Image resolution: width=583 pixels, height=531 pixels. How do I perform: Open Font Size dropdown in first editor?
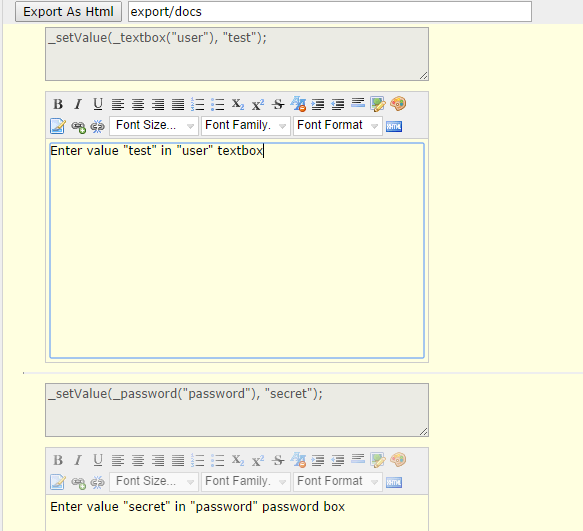coord(154,126)
